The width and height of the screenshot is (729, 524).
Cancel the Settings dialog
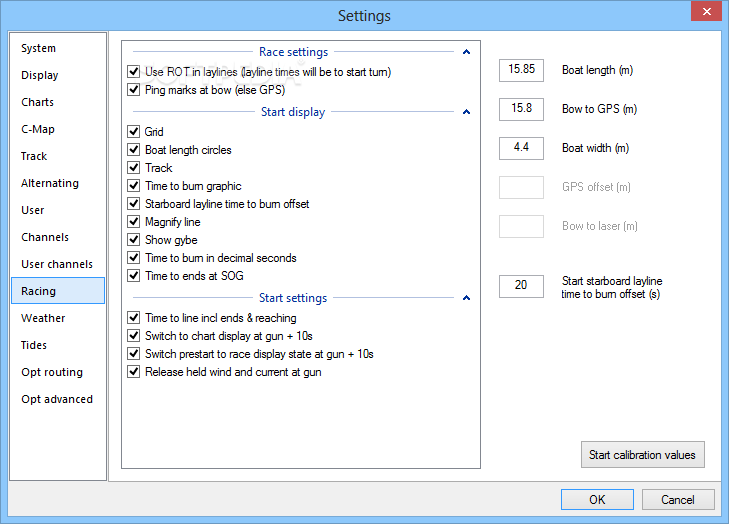click(678, 499)
